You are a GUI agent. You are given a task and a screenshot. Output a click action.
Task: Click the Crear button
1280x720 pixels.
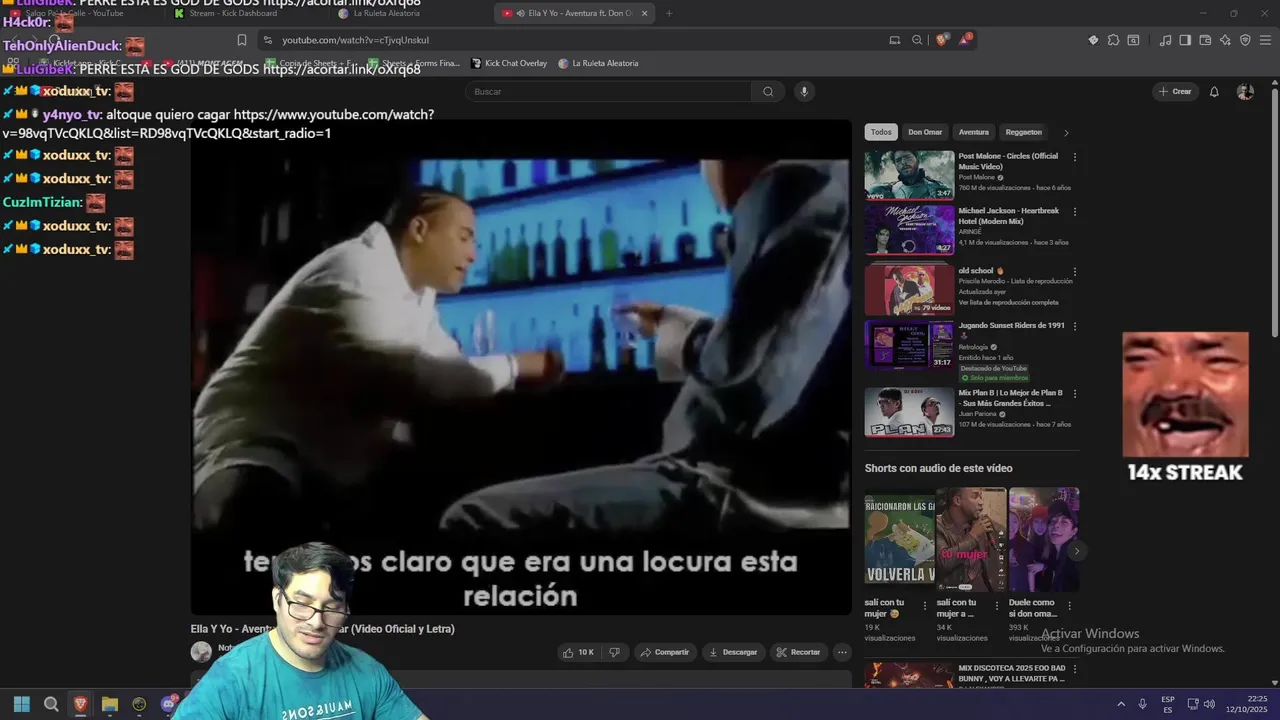point(1175,91)
